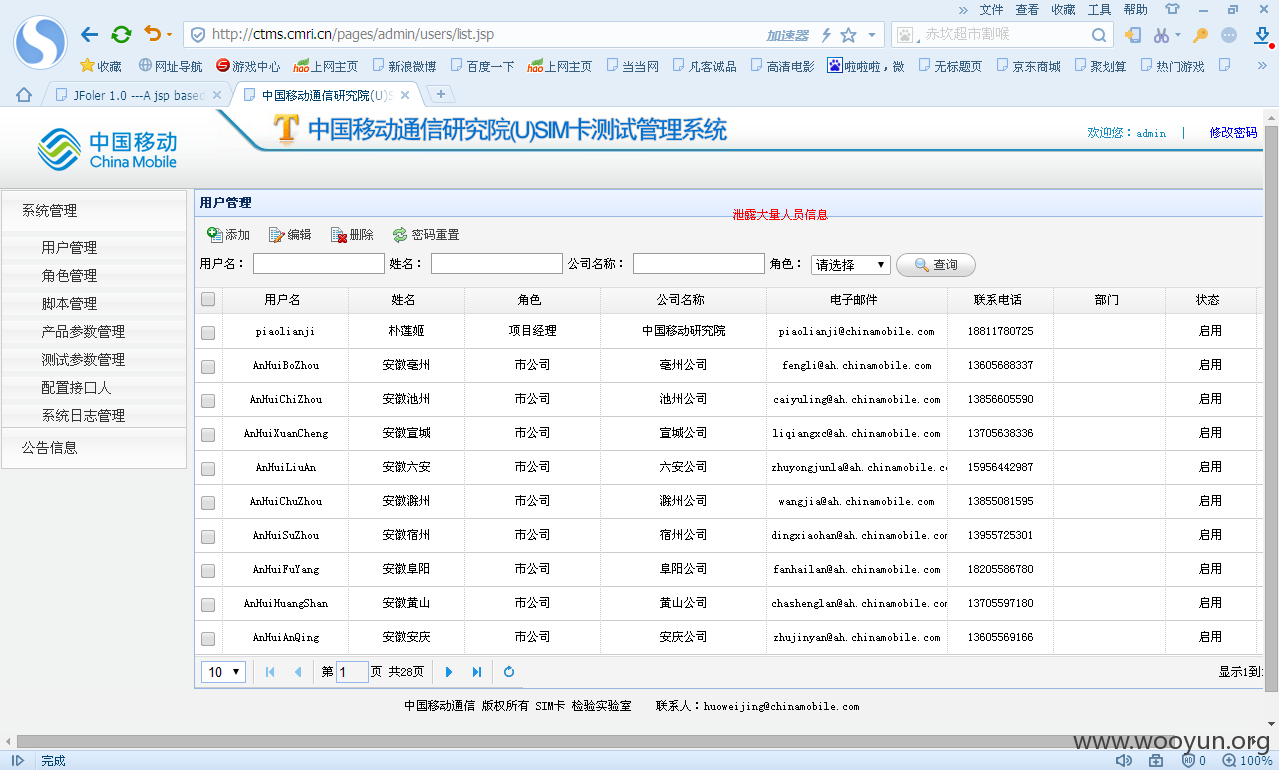This screenshot has height=770, width=1279.
Task: Sort by 用户名 column header
Action: coord(282,300)
